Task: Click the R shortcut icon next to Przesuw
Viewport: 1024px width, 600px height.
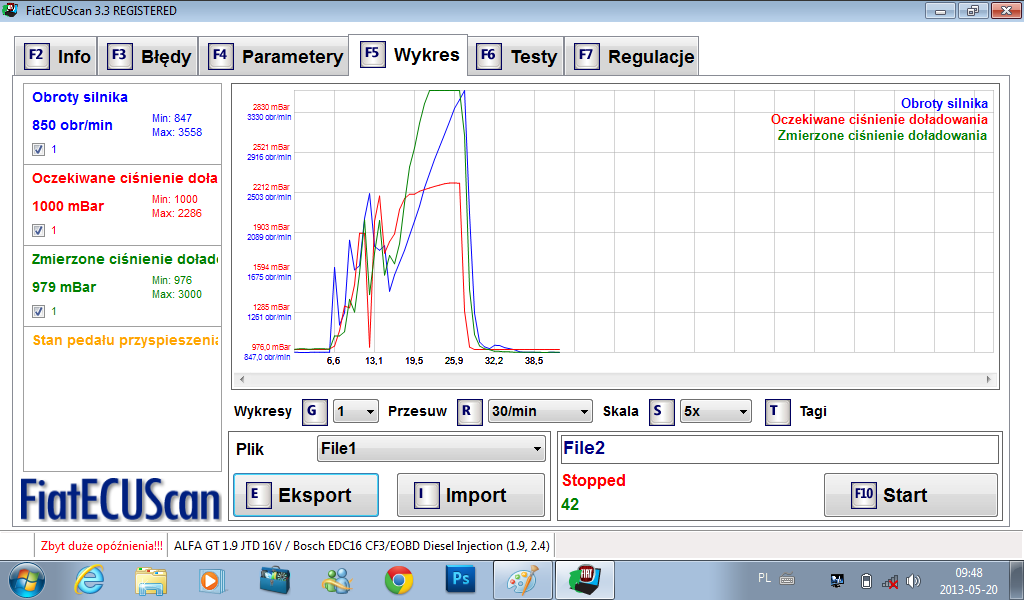Action: pos(469,412)
